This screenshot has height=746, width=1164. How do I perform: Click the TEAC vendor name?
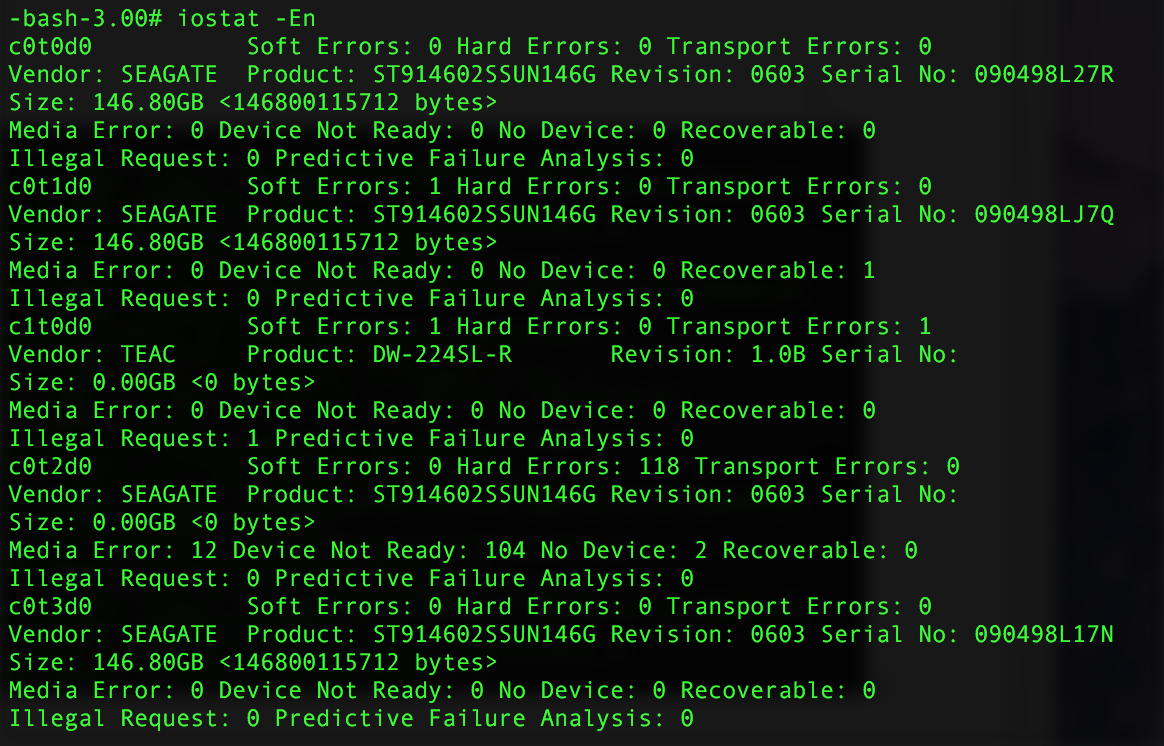coord(148,354)
